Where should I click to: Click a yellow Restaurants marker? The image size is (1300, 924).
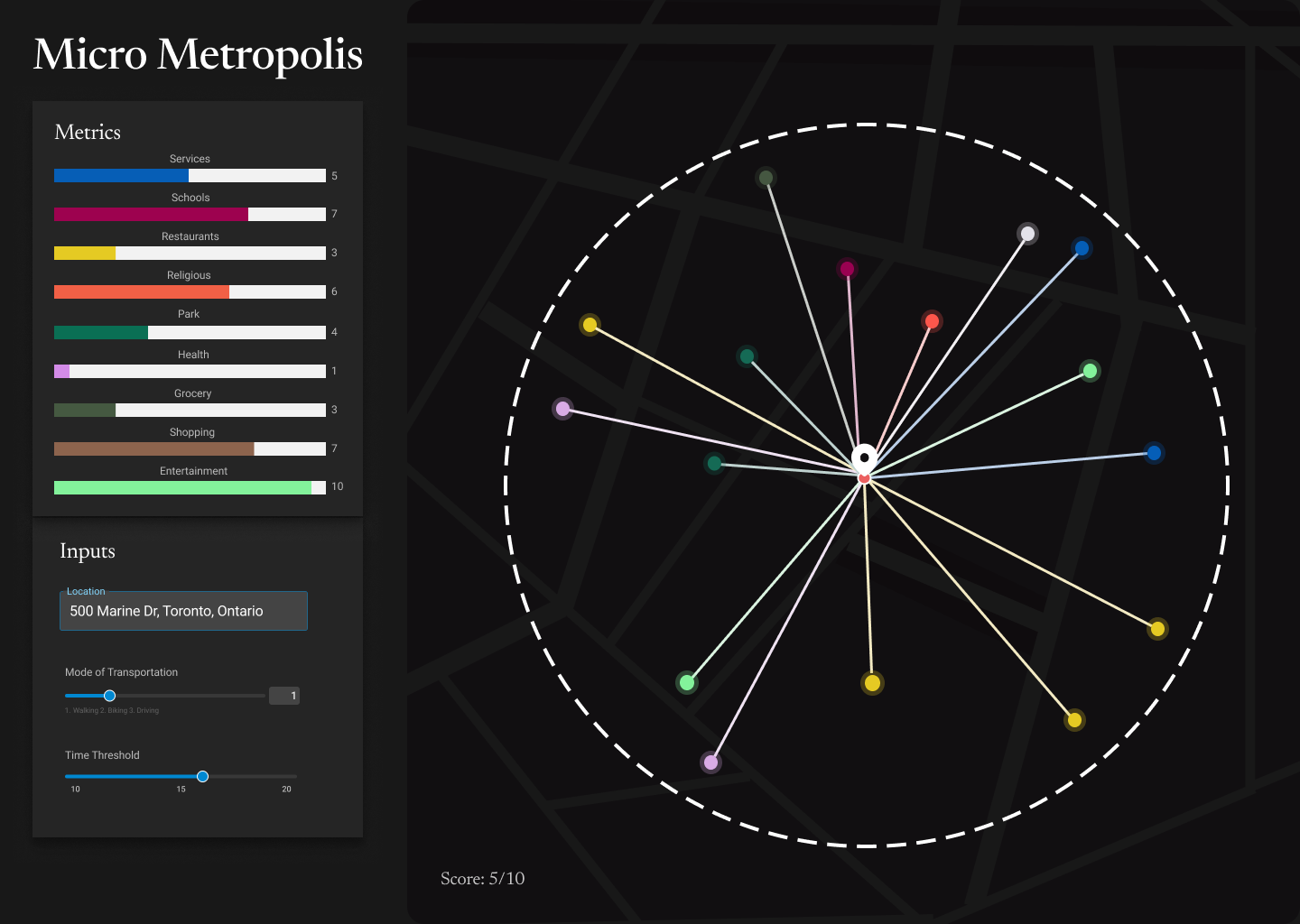coord(590,324)
